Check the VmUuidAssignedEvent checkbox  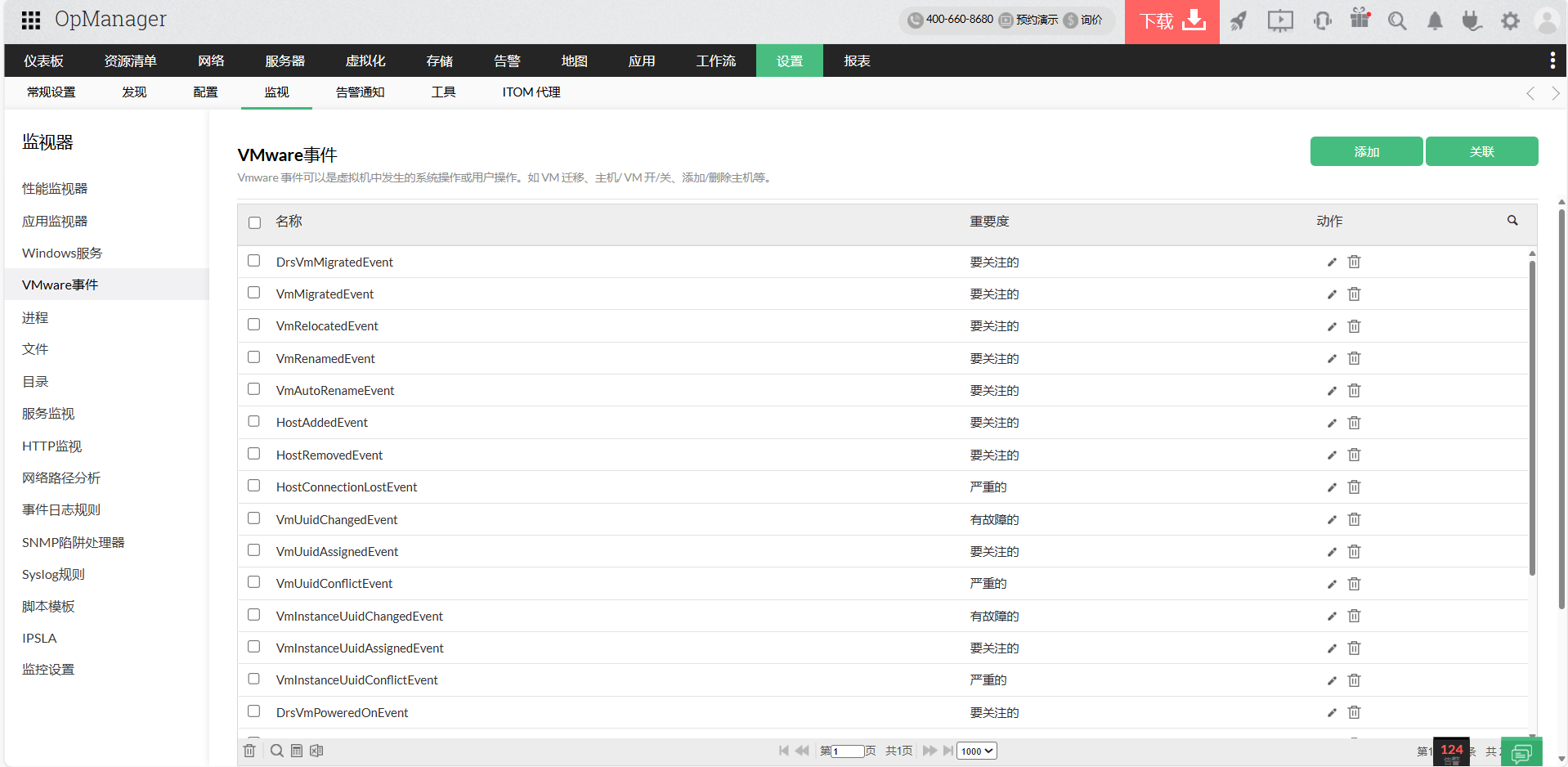(253, 550)
